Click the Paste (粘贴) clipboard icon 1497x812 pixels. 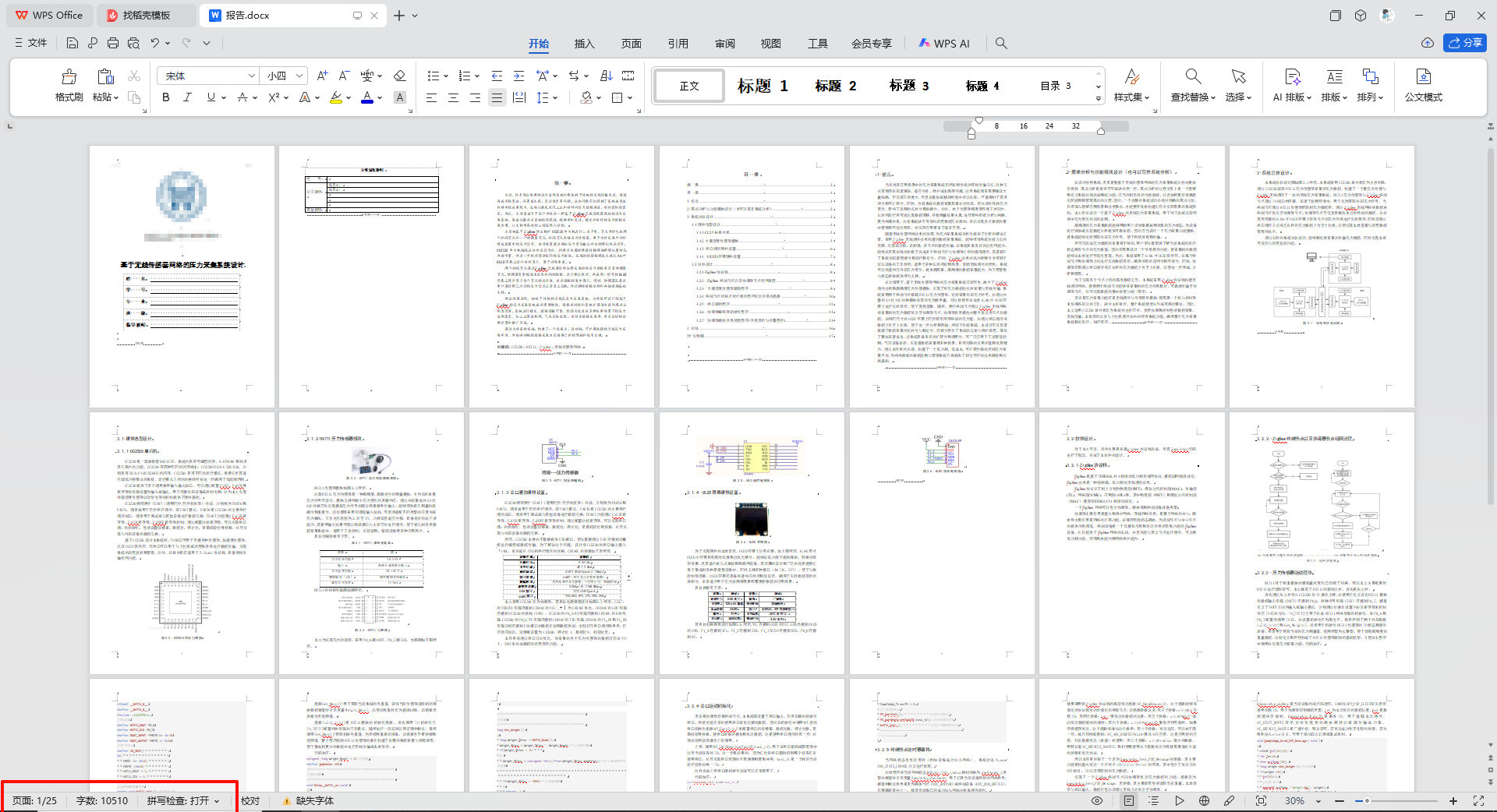[105, 76]
